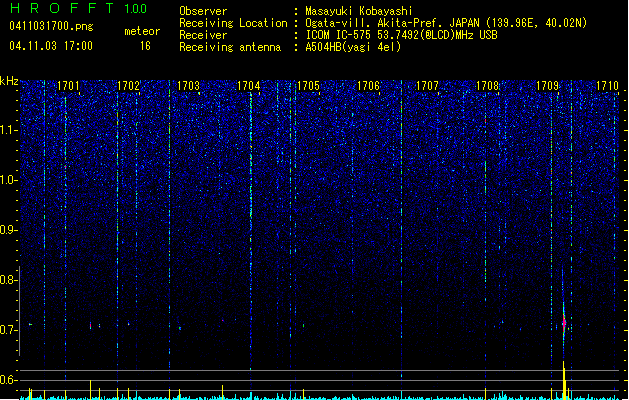Click the 1.0 kHz frequency label

[x=9, y=180]
